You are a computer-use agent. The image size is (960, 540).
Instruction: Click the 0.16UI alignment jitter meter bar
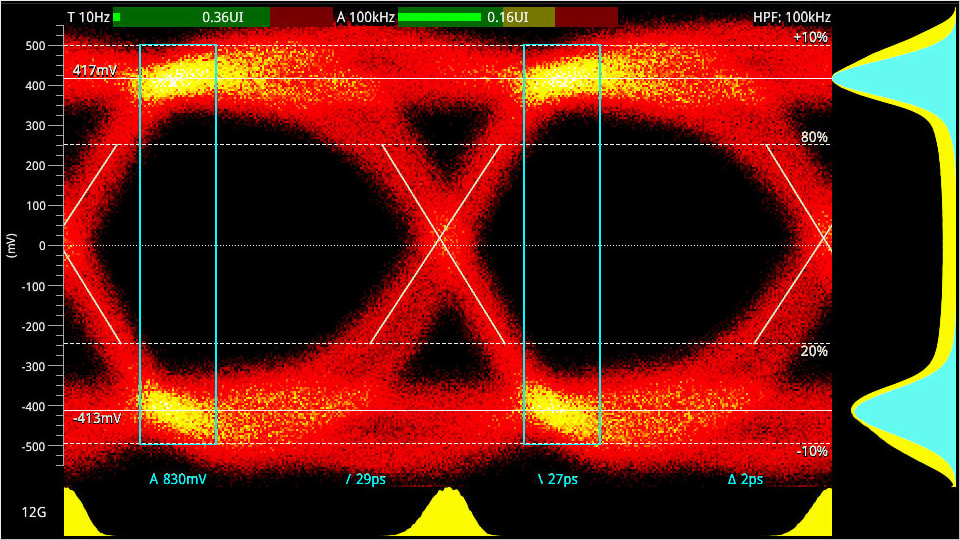pos(508,17)
